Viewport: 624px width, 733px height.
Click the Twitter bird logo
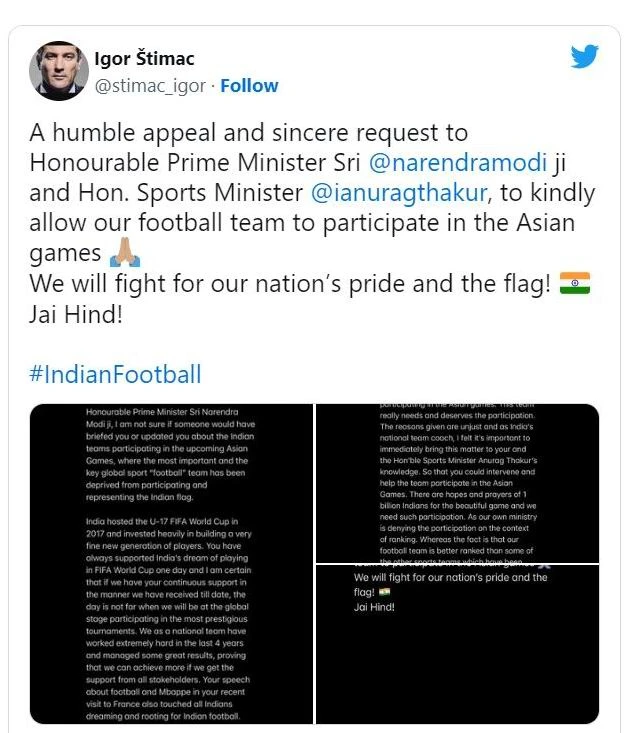point(584,56)
